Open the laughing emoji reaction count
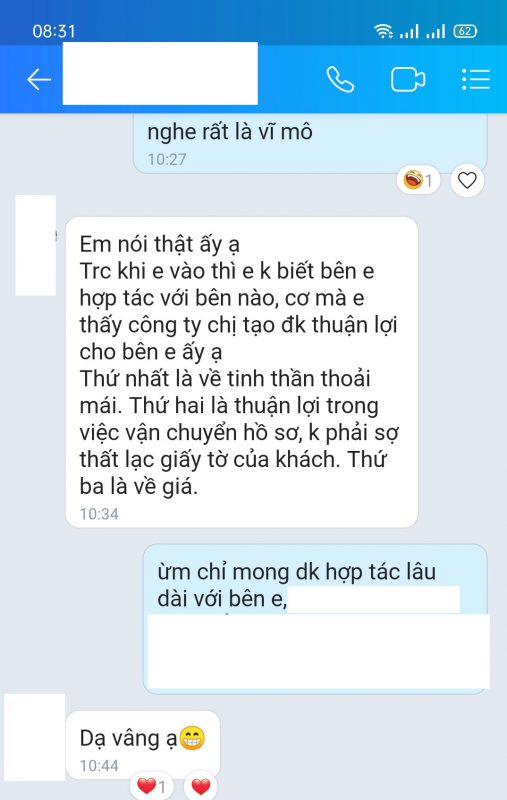Image resolution: width=507 pixels, height=800 pixels. [418, 180]
